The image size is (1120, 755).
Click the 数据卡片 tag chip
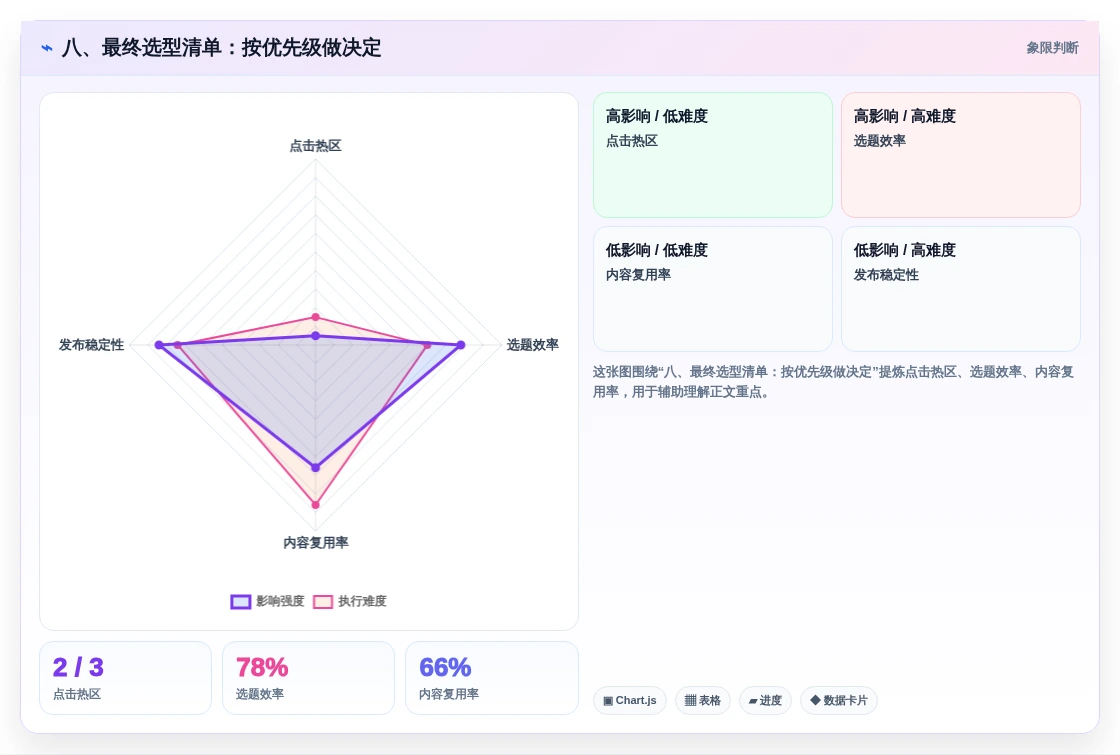(x=839, y=700)
